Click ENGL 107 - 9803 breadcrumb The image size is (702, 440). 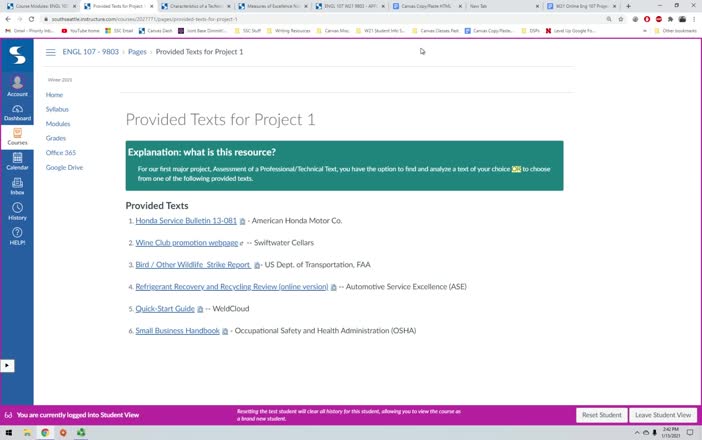(90, 52)
